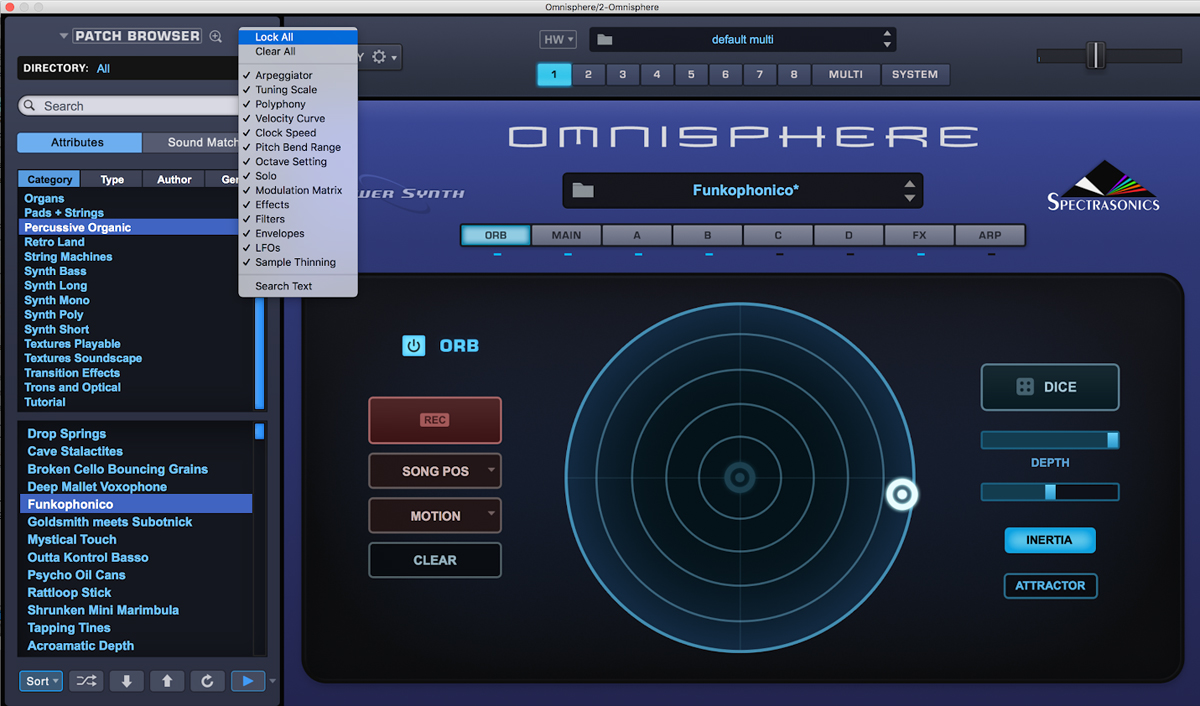The width and height of the screenshot is (1200, 706).
Task: Step to next patch with down arrow
Action: (x=127, y=681)
